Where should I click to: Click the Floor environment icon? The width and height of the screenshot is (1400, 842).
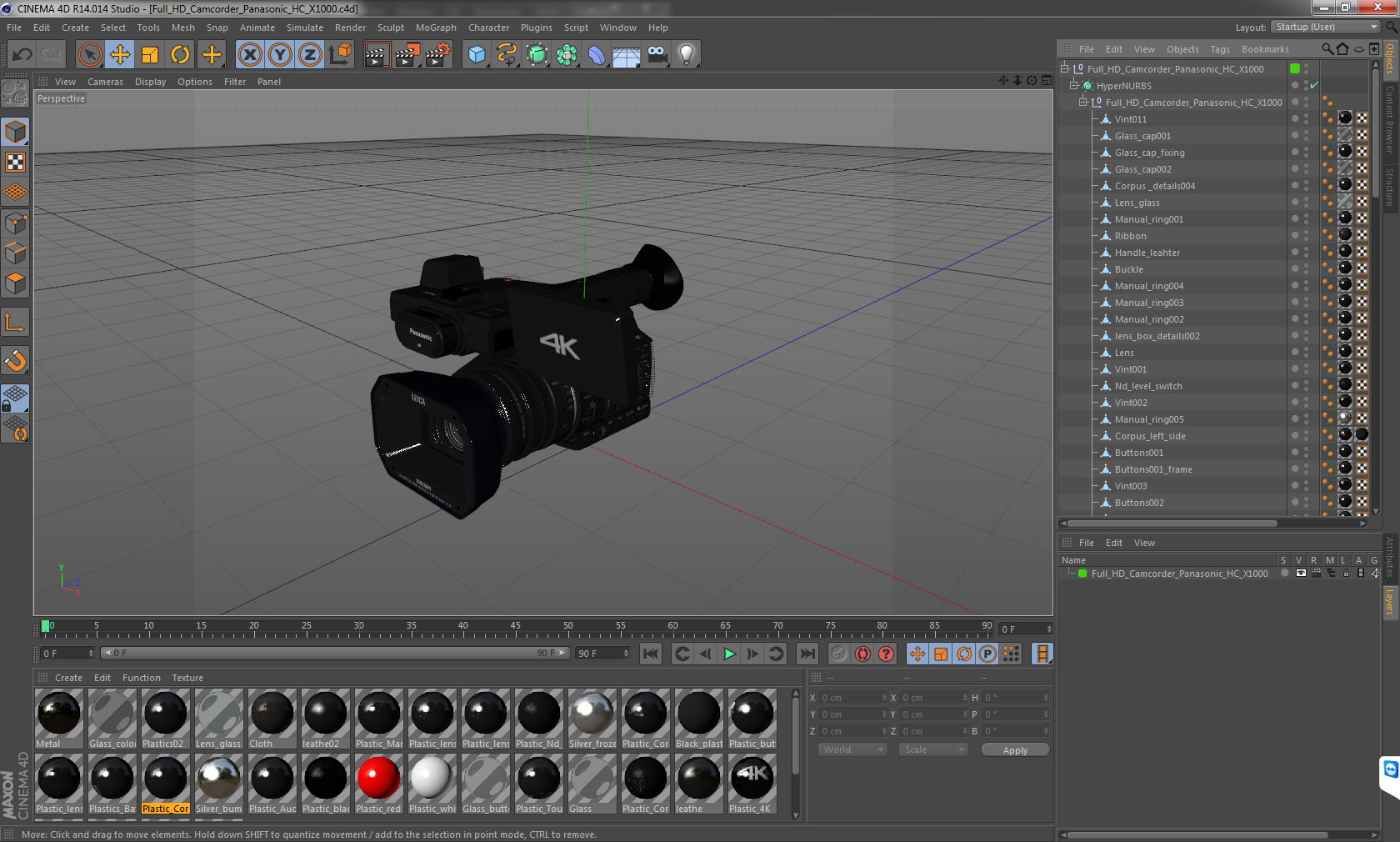[x=627, y=55]
